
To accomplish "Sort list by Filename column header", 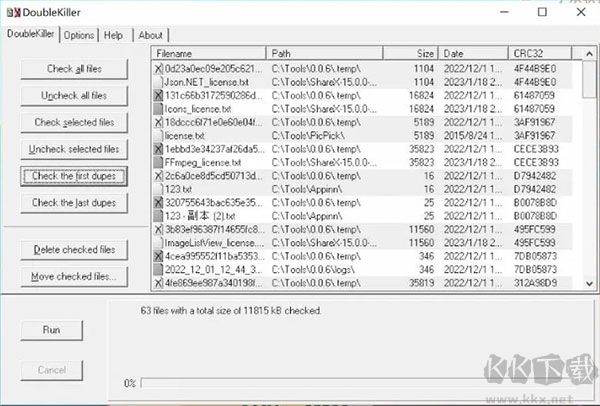I will click(x=209, y=54).
